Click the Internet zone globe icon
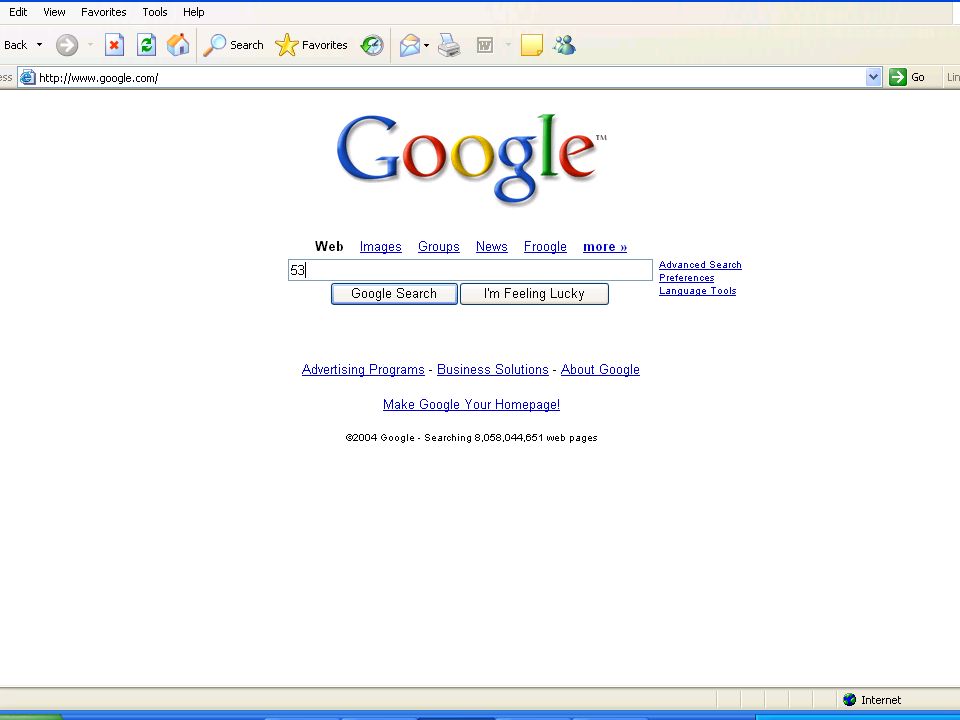960x720 pixels. point(849,699)
